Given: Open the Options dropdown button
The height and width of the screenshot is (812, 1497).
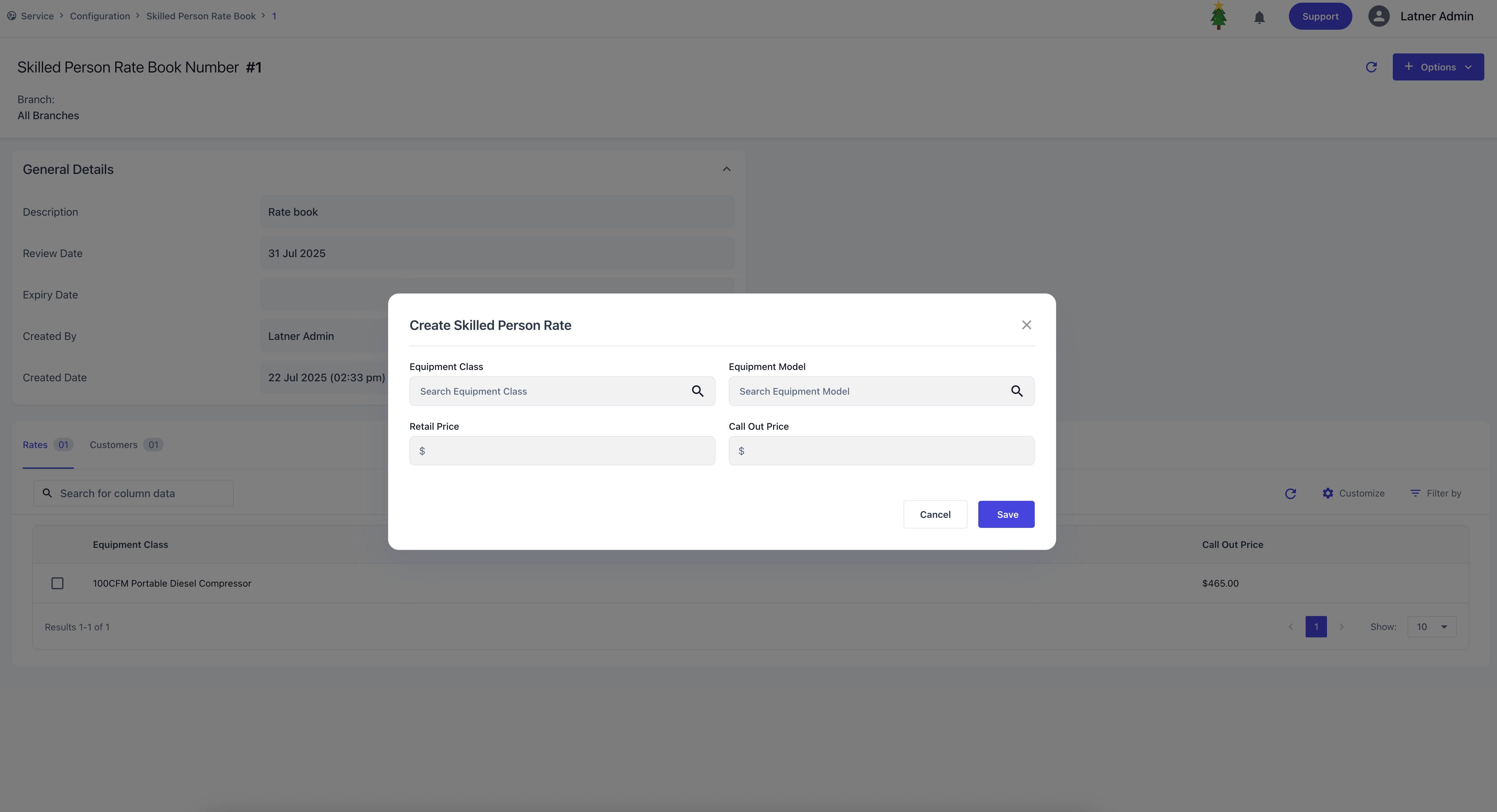Looking at the screenshot, I should pyautogui.click(x=1438, y=67).
